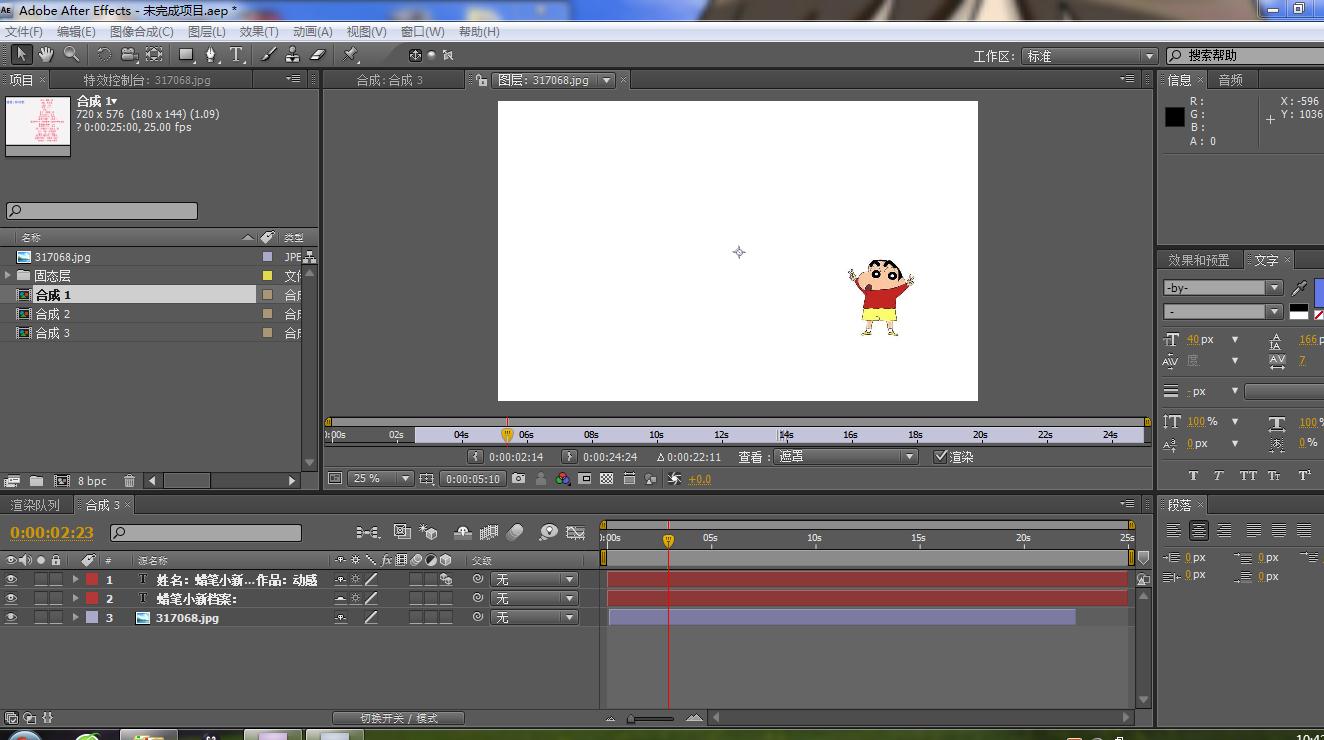Toggle the layer panel lock icon in tab
Screen dimensions: 1324x740
coord(482,80)
